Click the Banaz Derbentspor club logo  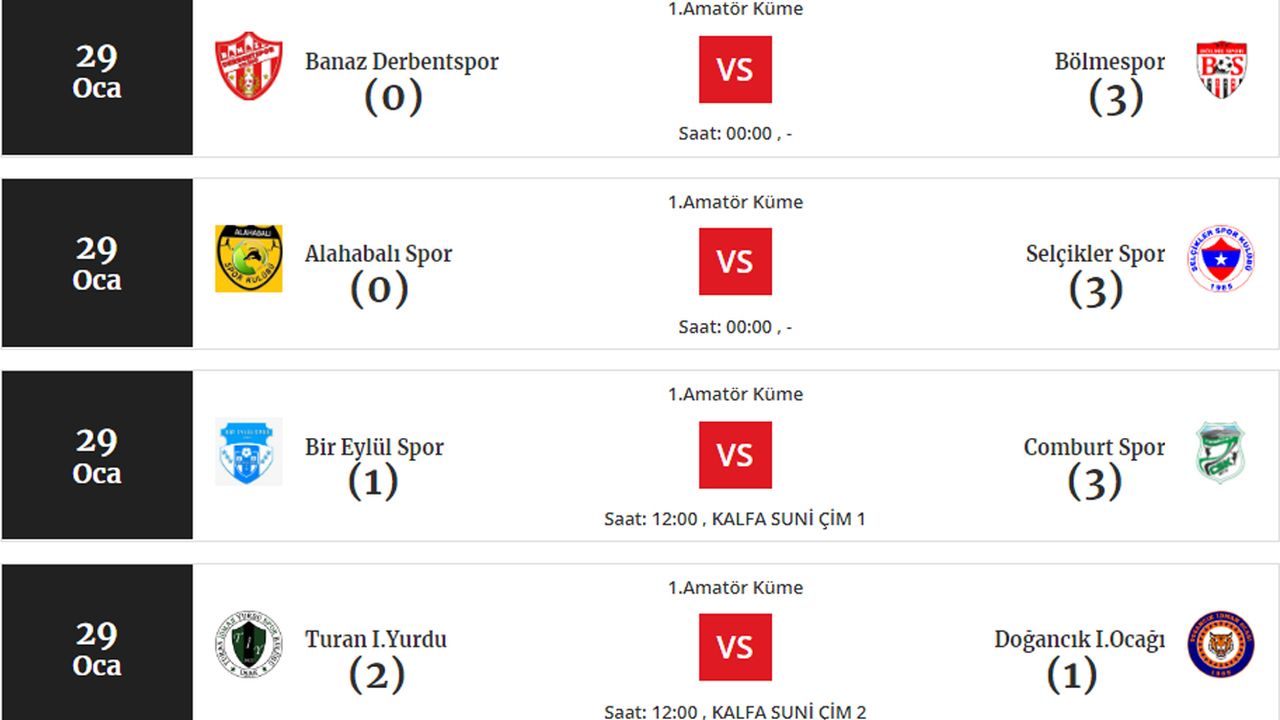pyautogui.click(x=248, y=66)
